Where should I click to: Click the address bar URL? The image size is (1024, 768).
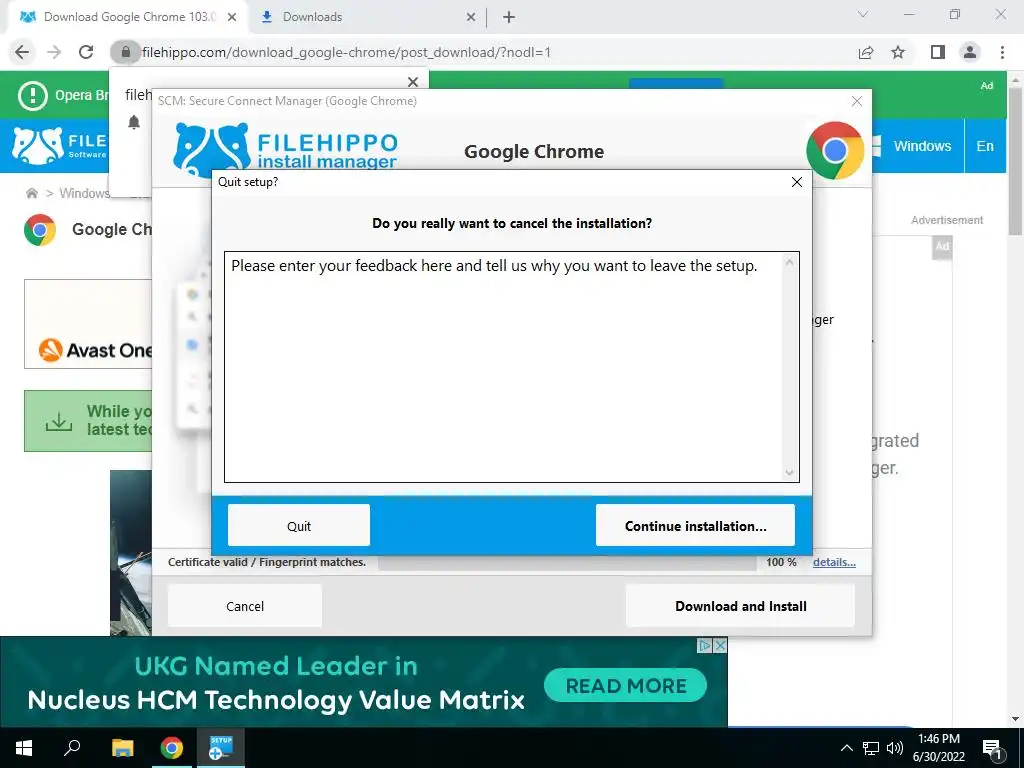[346, 52]
